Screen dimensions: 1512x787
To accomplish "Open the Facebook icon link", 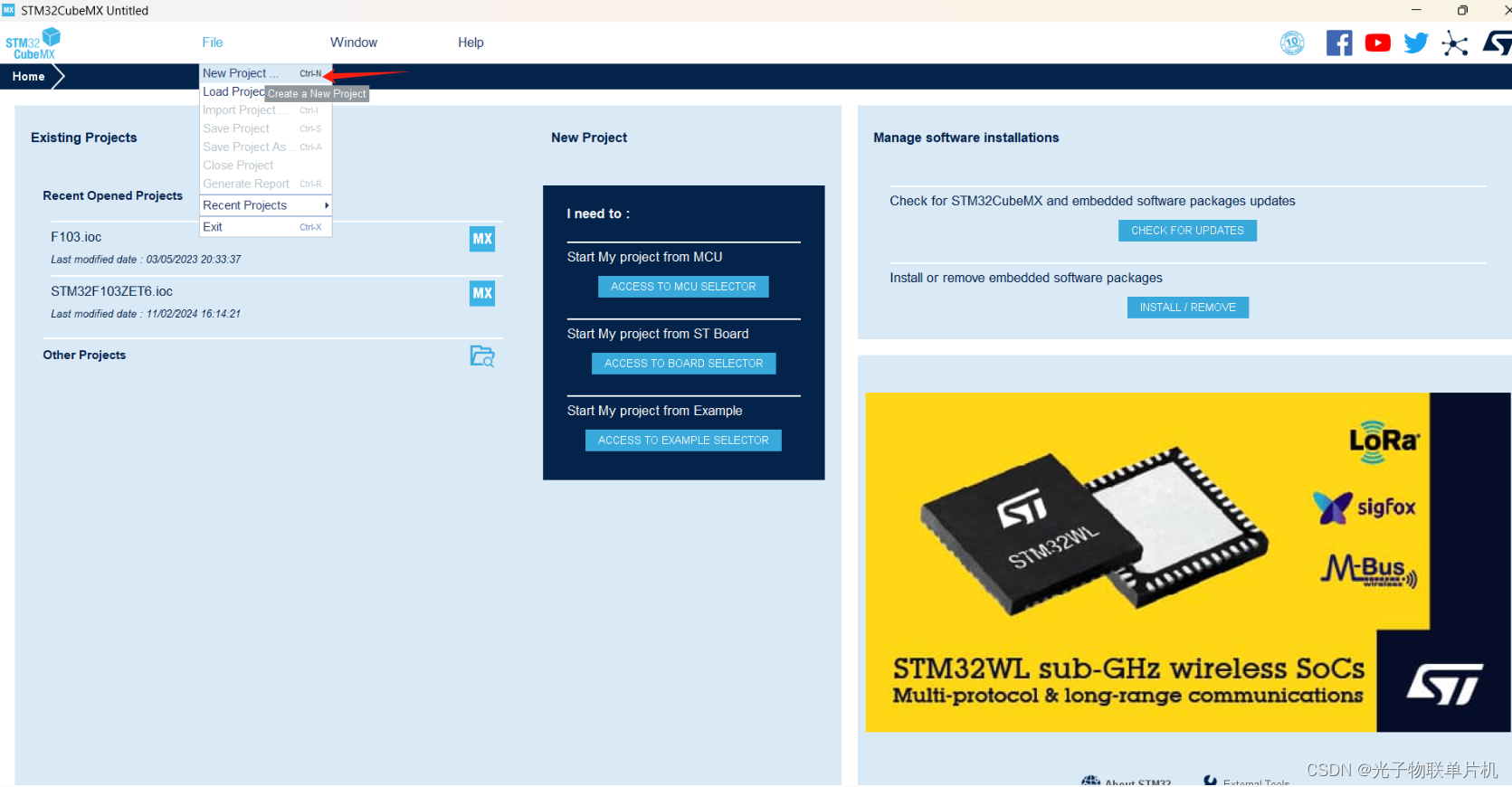I will (1339, 43).
